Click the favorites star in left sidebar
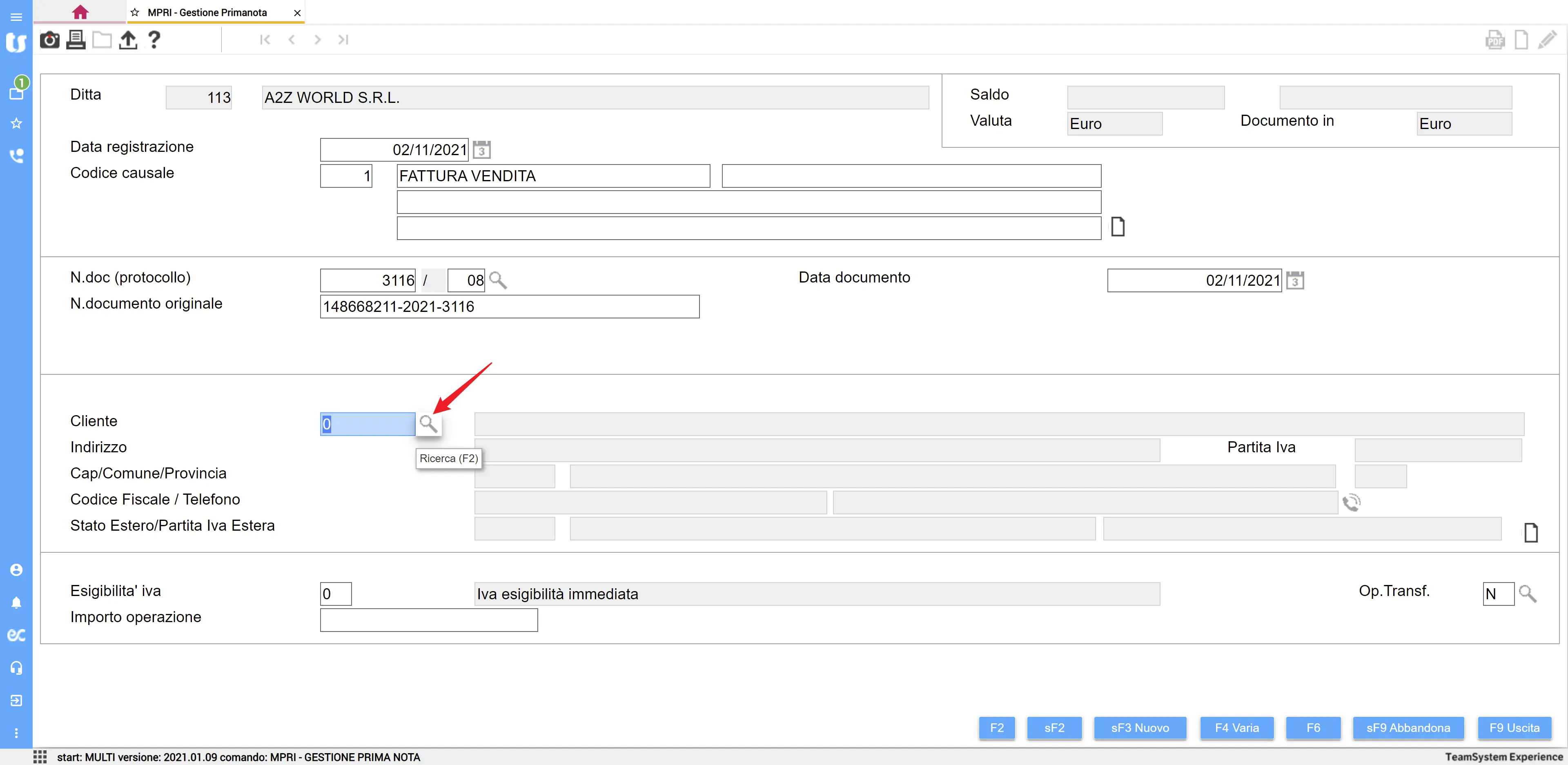Screen dimensions: 1568x765 (x=16, y=124)
